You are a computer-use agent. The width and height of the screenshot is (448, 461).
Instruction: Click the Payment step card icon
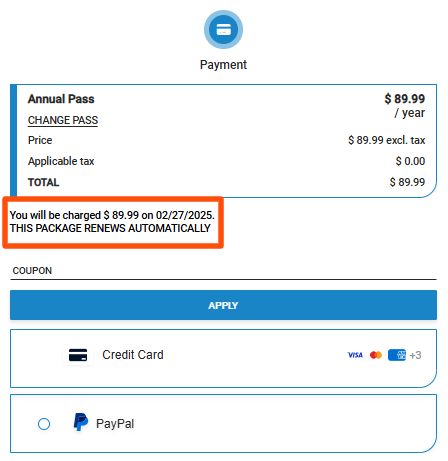[x=223, y=29]
